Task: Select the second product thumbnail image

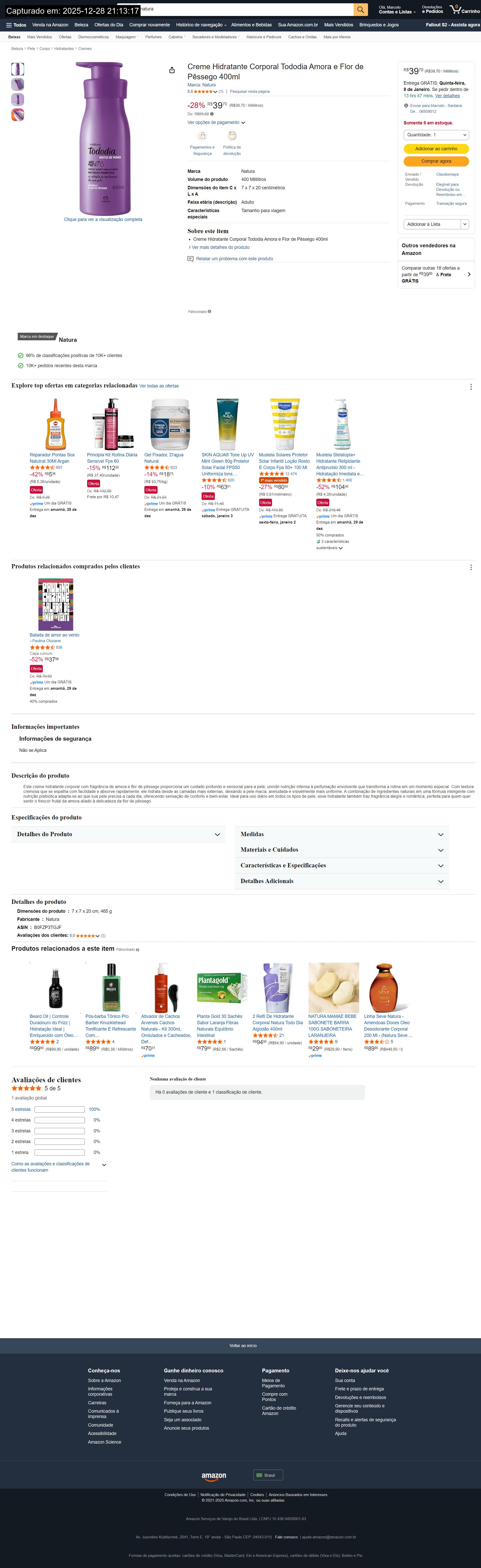Action: (x=18, y=84)
